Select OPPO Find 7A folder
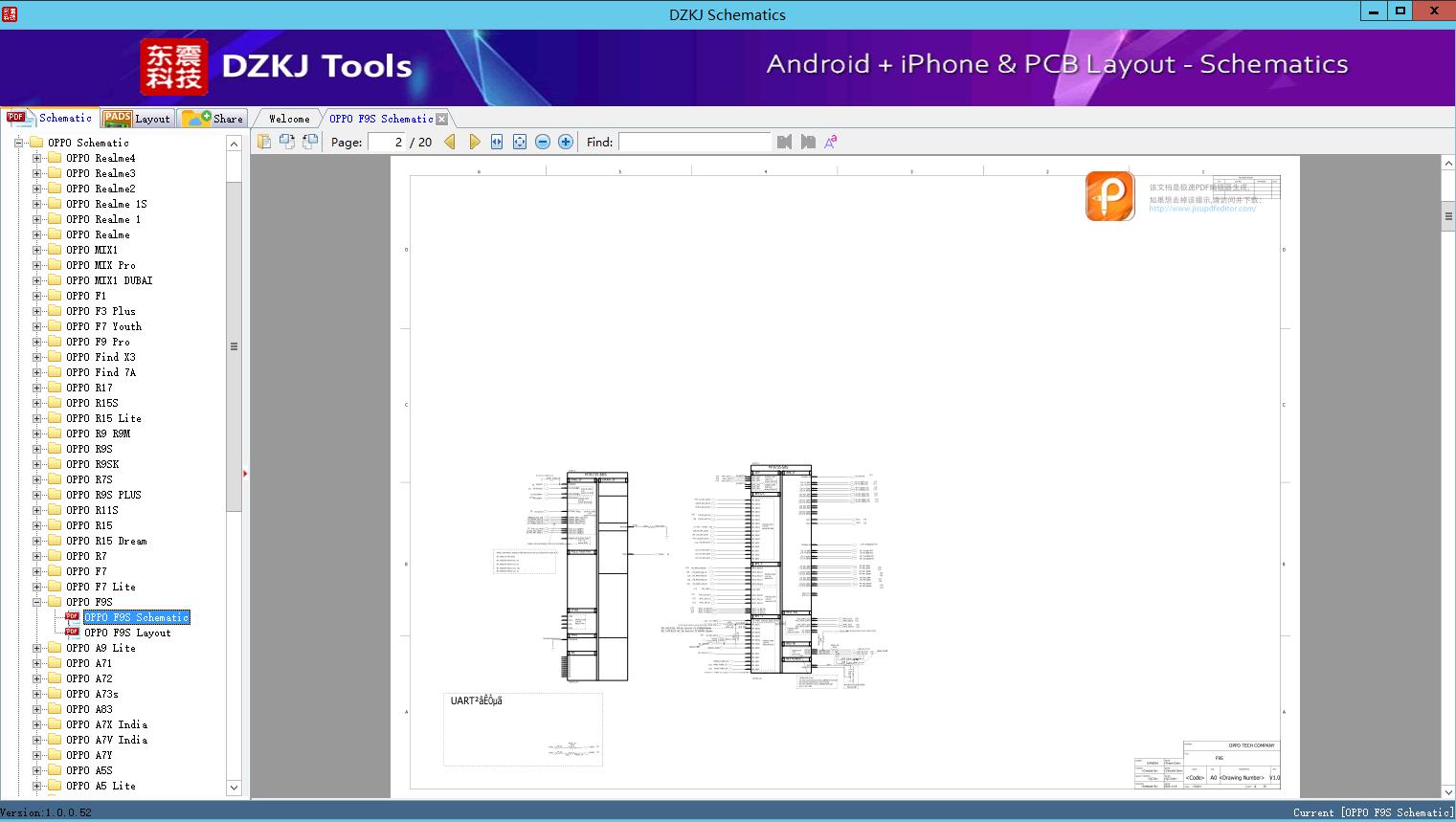The width and height of the screenshot is (1456, 822). [x=101, y=372]
